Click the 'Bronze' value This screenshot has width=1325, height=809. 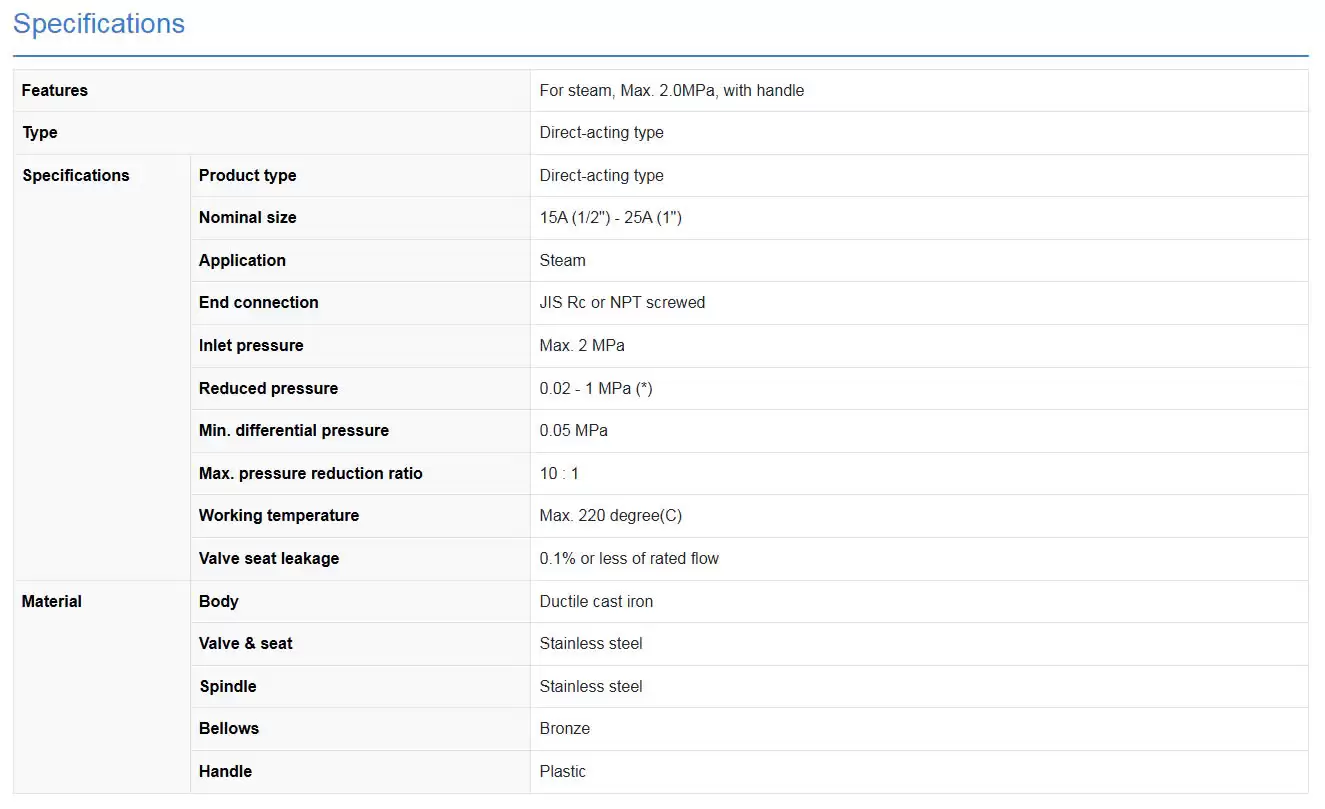[565, 728]
